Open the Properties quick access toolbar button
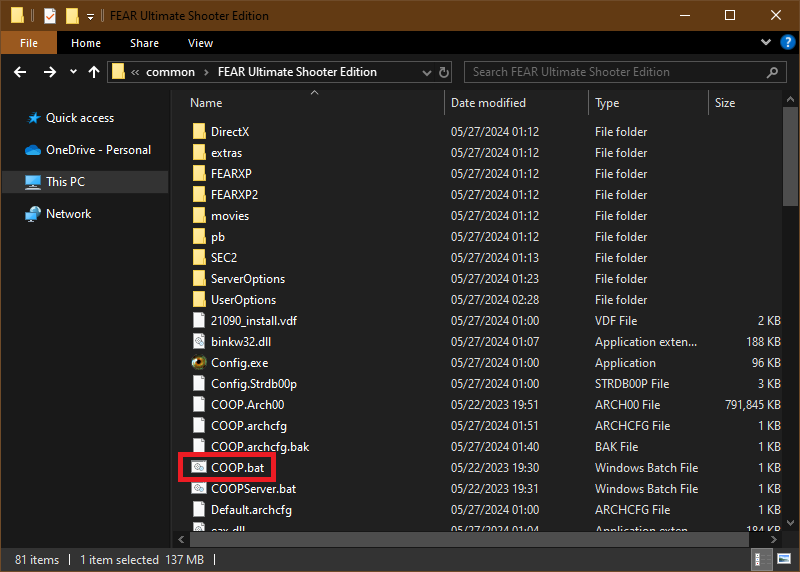Image resolution: width=800 pixels, height=572 pixels. click(49, 16)
